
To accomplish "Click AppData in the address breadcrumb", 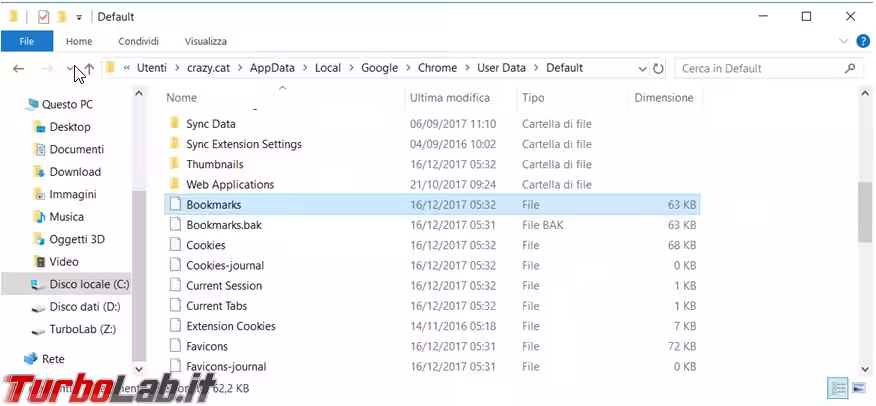I will (272, 68).
